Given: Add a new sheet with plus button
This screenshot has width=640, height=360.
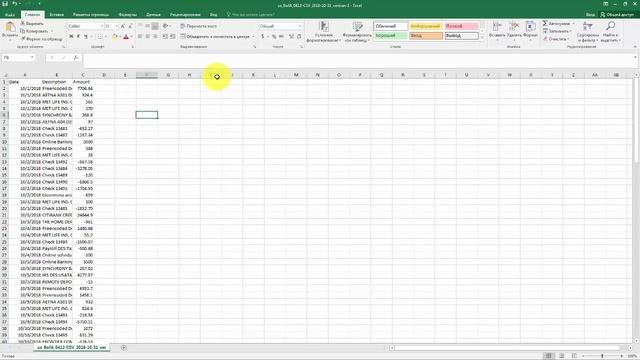Looking at the screenshot, I should pos(124,348).
